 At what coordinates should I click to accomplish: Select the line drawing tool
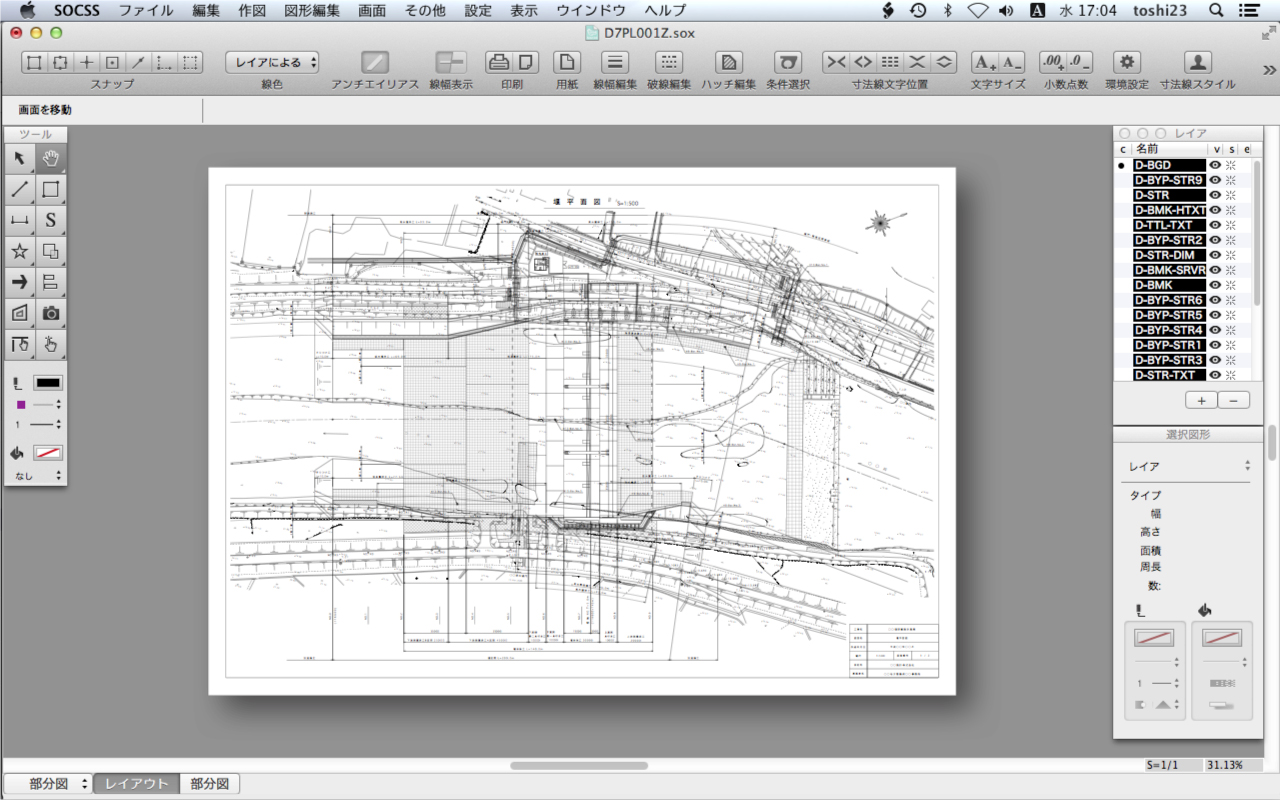click(x=20, y=189)
